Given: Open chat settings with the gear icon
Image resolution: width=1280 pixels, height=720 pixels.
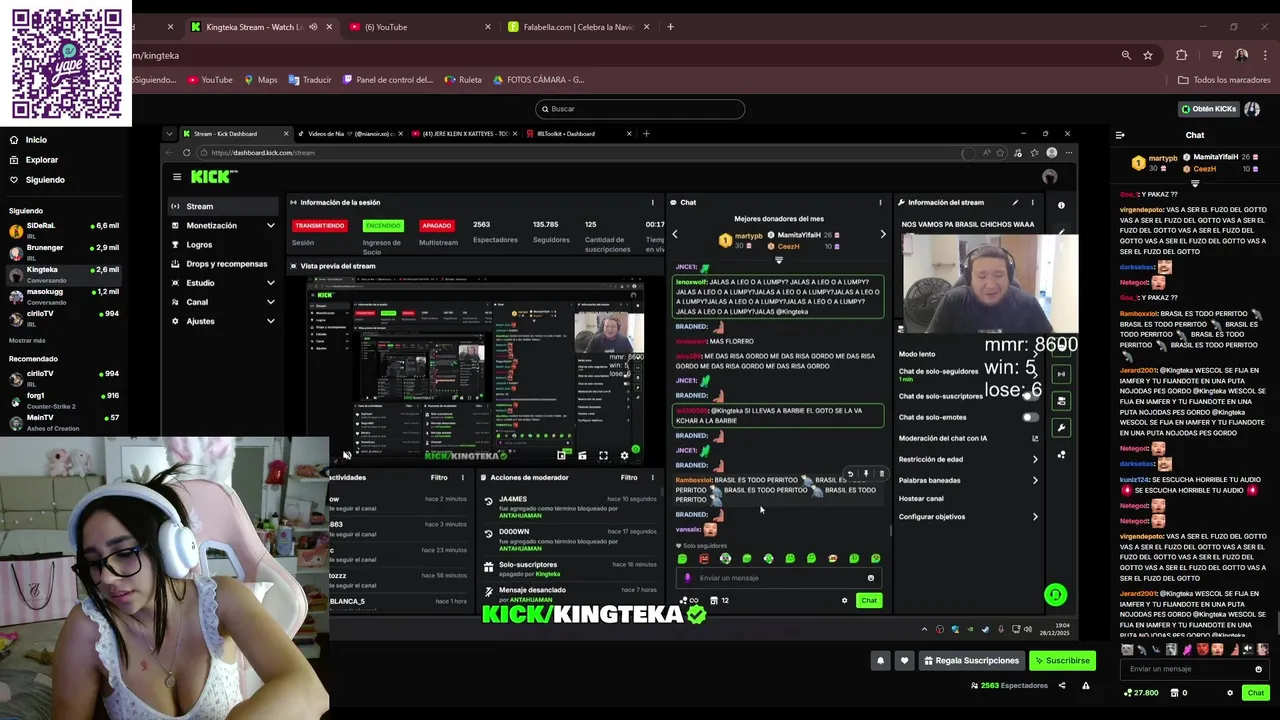Looking at the screenshot, I should (1230, 692).
